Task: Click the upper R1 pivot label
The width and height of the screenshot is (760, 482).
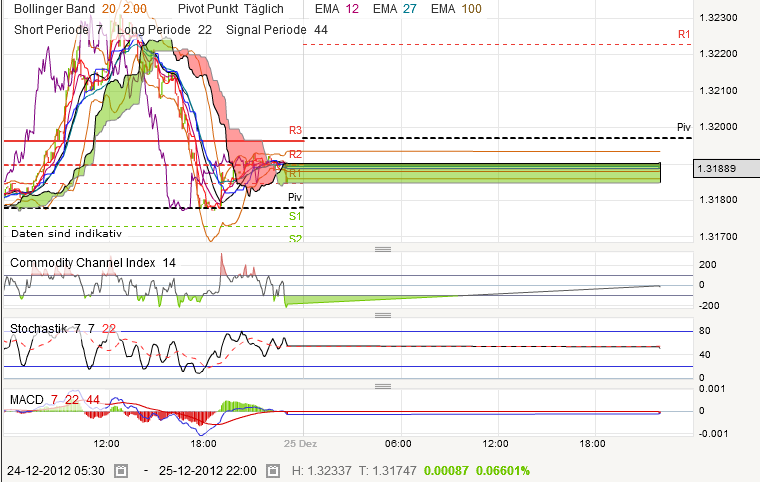Action: pos(684,34)
